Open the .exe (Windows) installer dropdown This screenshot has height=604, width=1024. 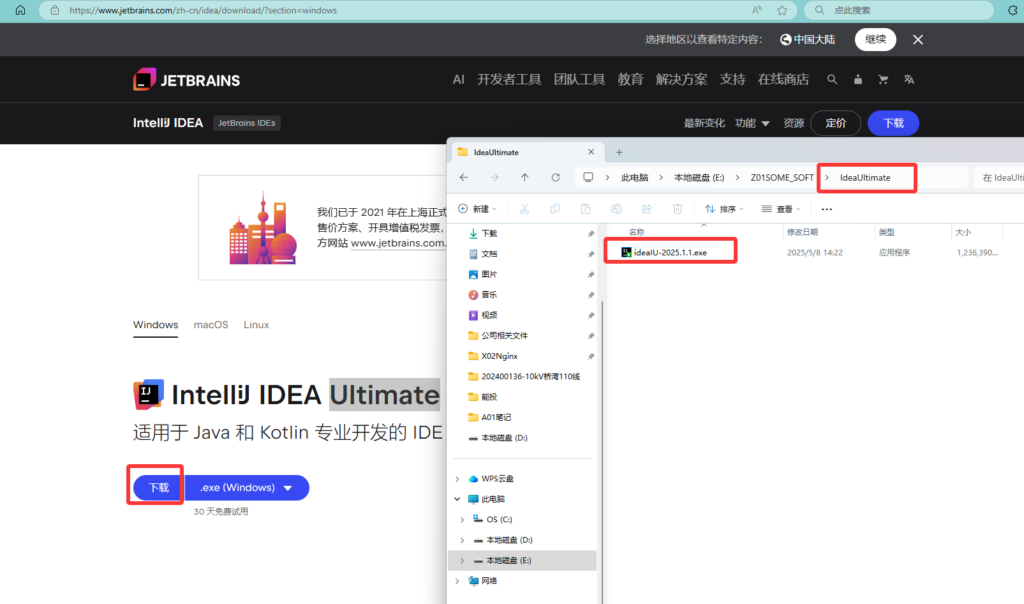pyautogui.click(x=247, y=488)
